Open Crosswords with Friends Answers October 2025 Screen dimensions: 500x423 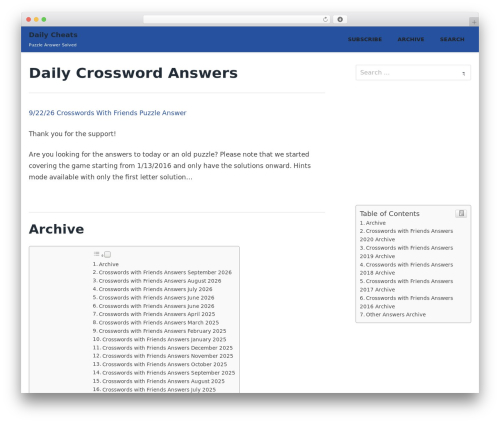tap(160, 364)
